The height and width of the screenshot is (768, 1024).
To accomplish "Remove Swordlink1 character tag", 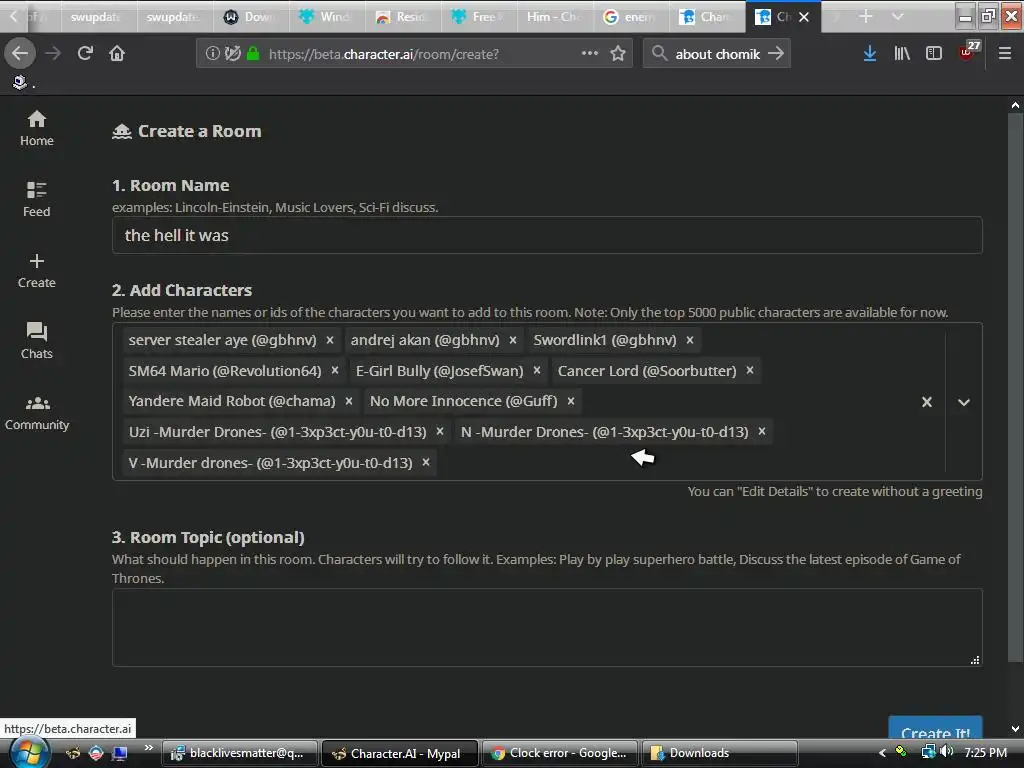I will pyautogui.click(x=690, y=340).
